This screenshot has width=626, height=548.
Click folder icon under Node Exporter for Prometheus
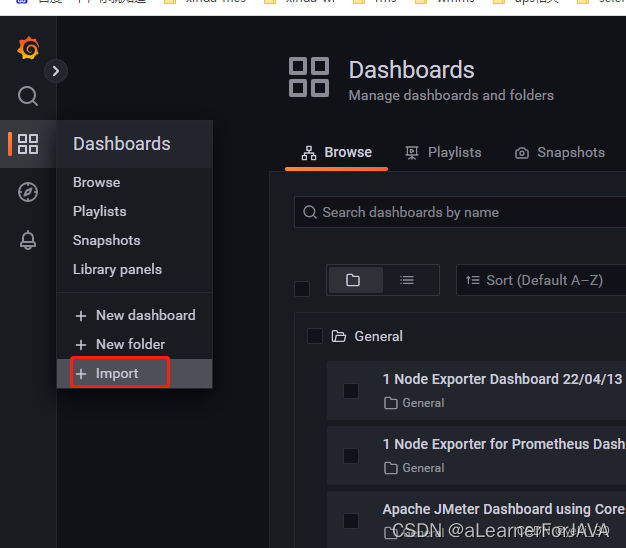(391, 469)
